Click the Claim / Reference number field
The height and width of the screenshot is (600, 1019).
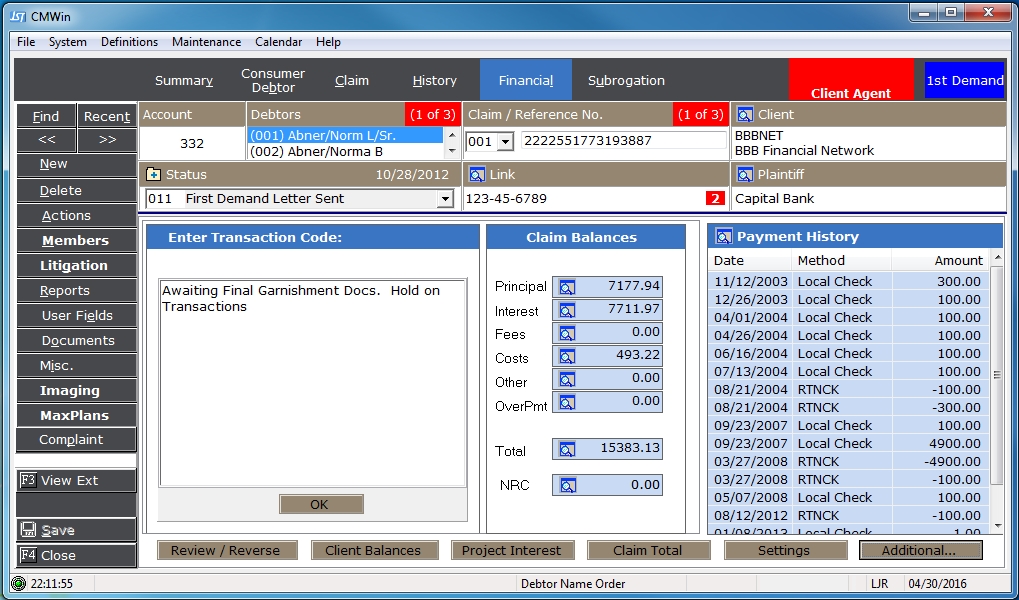(623, 141)
